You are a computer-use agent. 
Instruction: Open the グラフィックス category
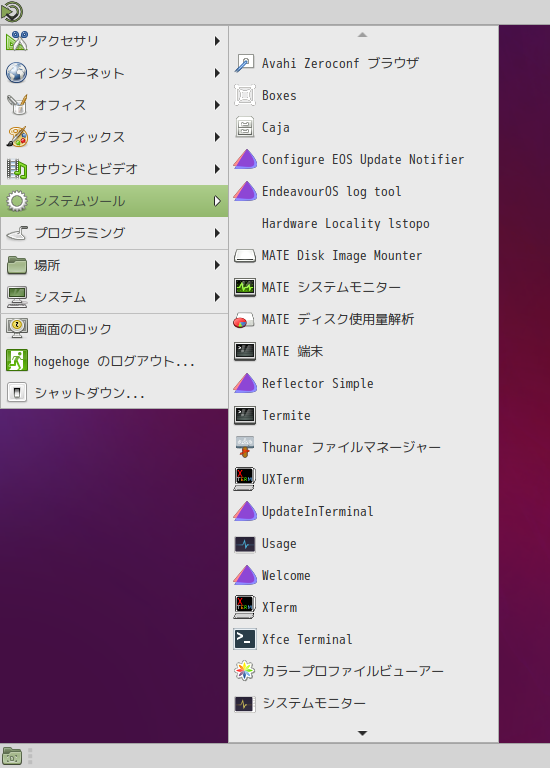coord(115,137)
